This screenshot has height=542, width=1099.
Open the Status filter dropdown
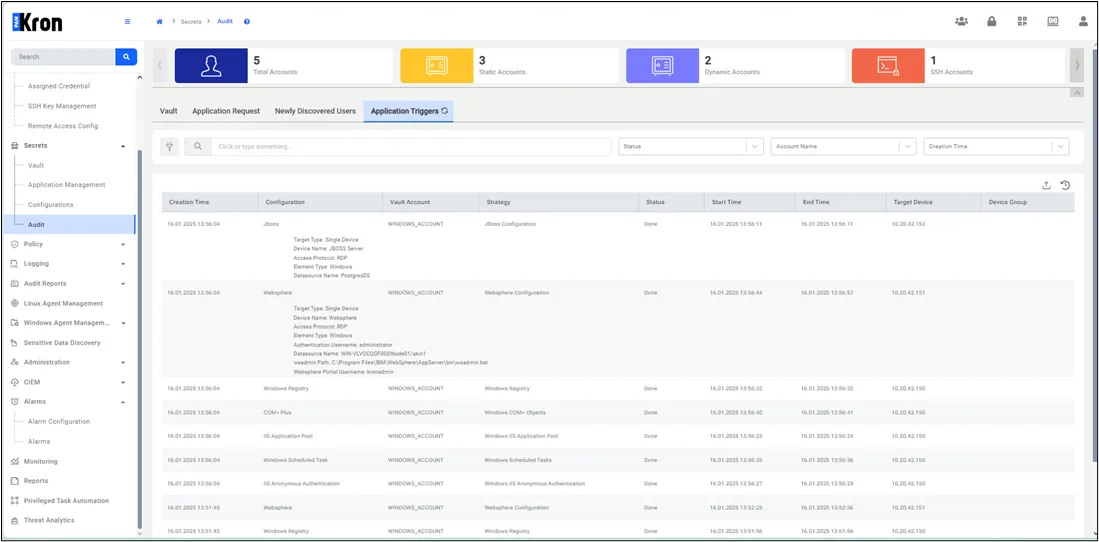[x=690, y=147]
